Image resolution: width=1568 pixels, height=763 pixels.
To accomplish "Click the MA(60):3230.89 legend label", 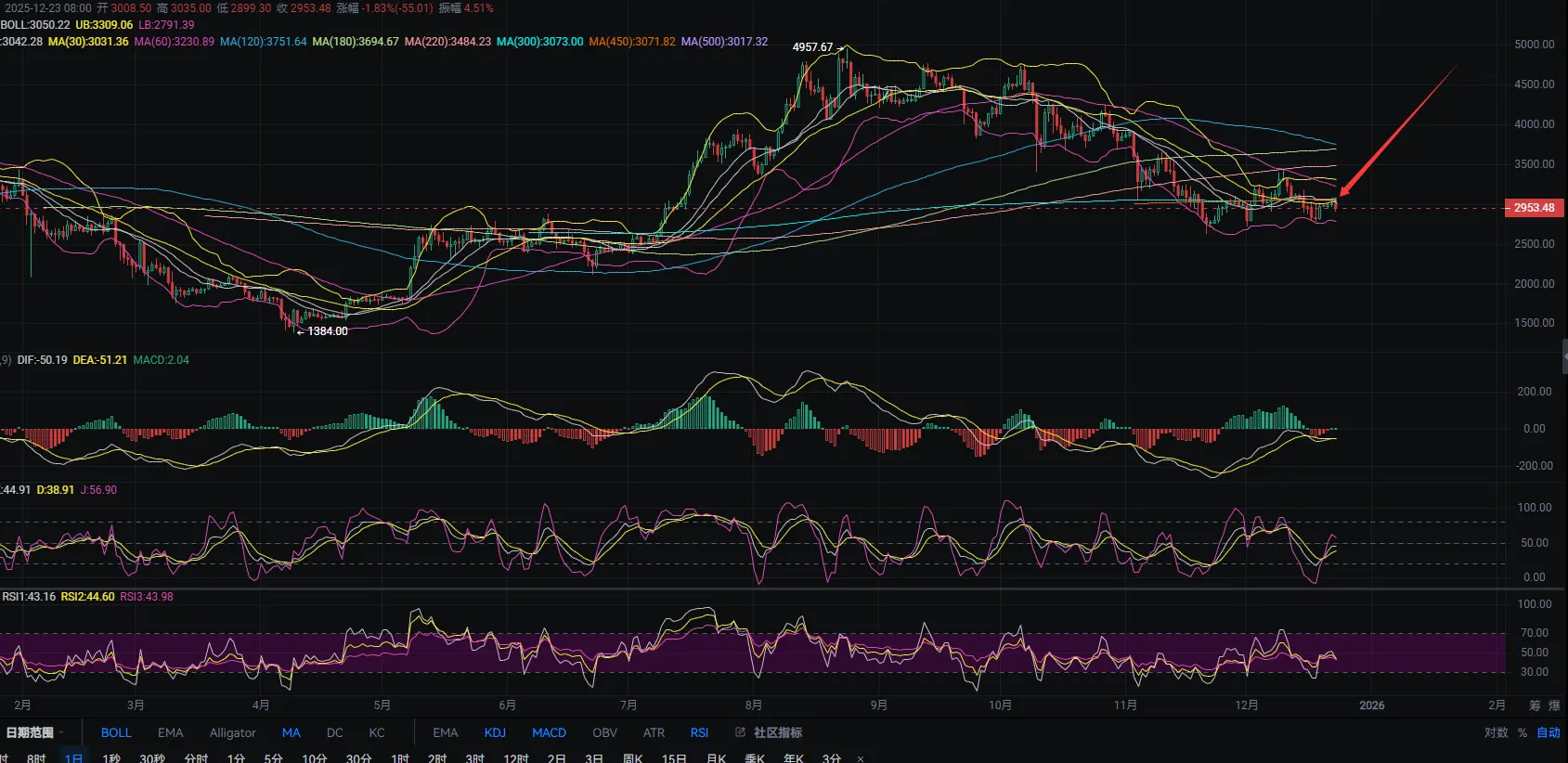I will point(175,42).
